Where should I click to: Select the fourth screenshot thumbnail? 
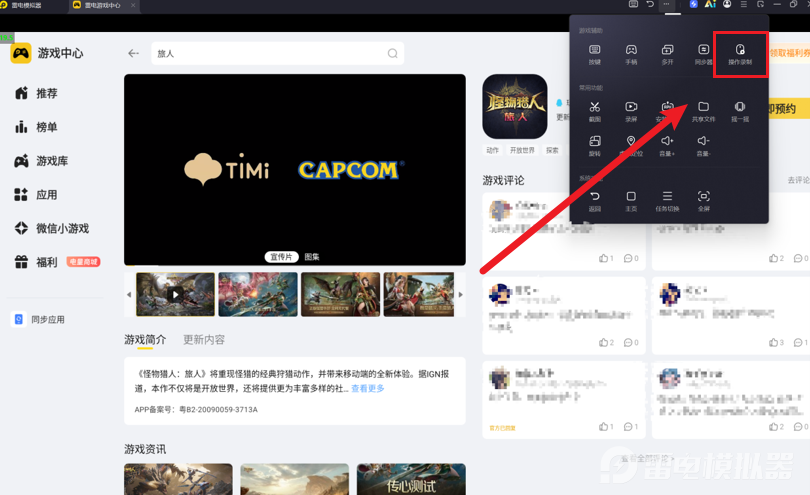419,295
